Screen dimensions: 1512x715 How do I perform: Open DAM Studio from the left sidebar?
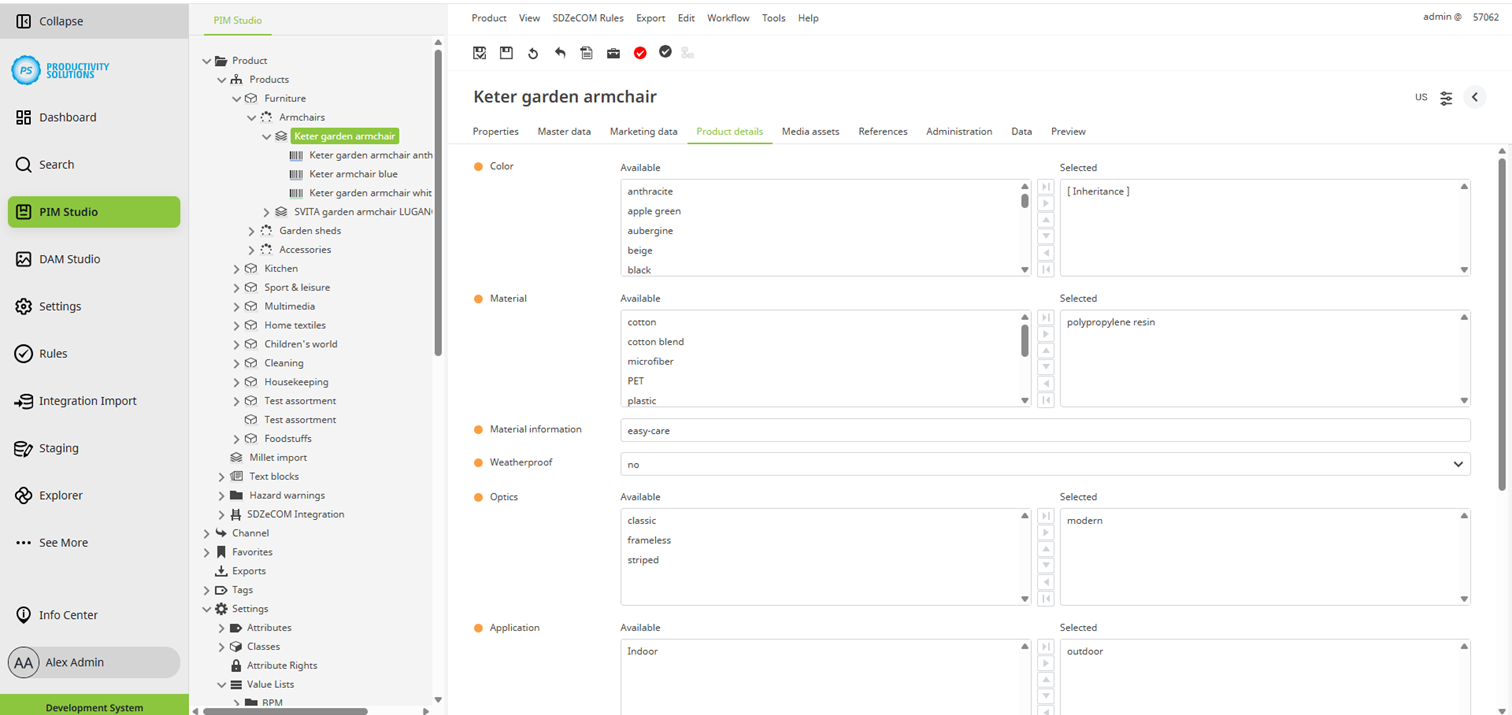click(69, 259)
